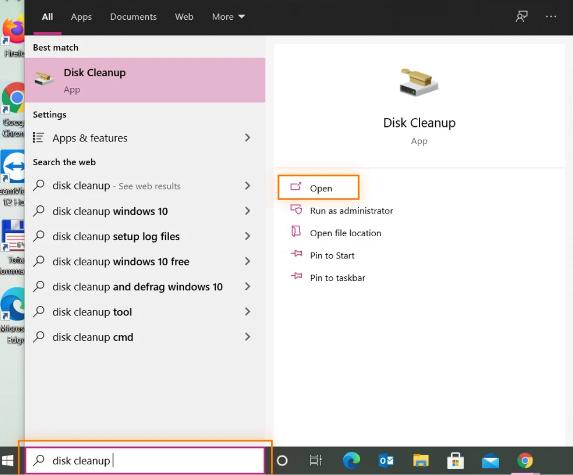573x475 pixels.
Task: Click the Windows Start button
Action: coord(8,460)
